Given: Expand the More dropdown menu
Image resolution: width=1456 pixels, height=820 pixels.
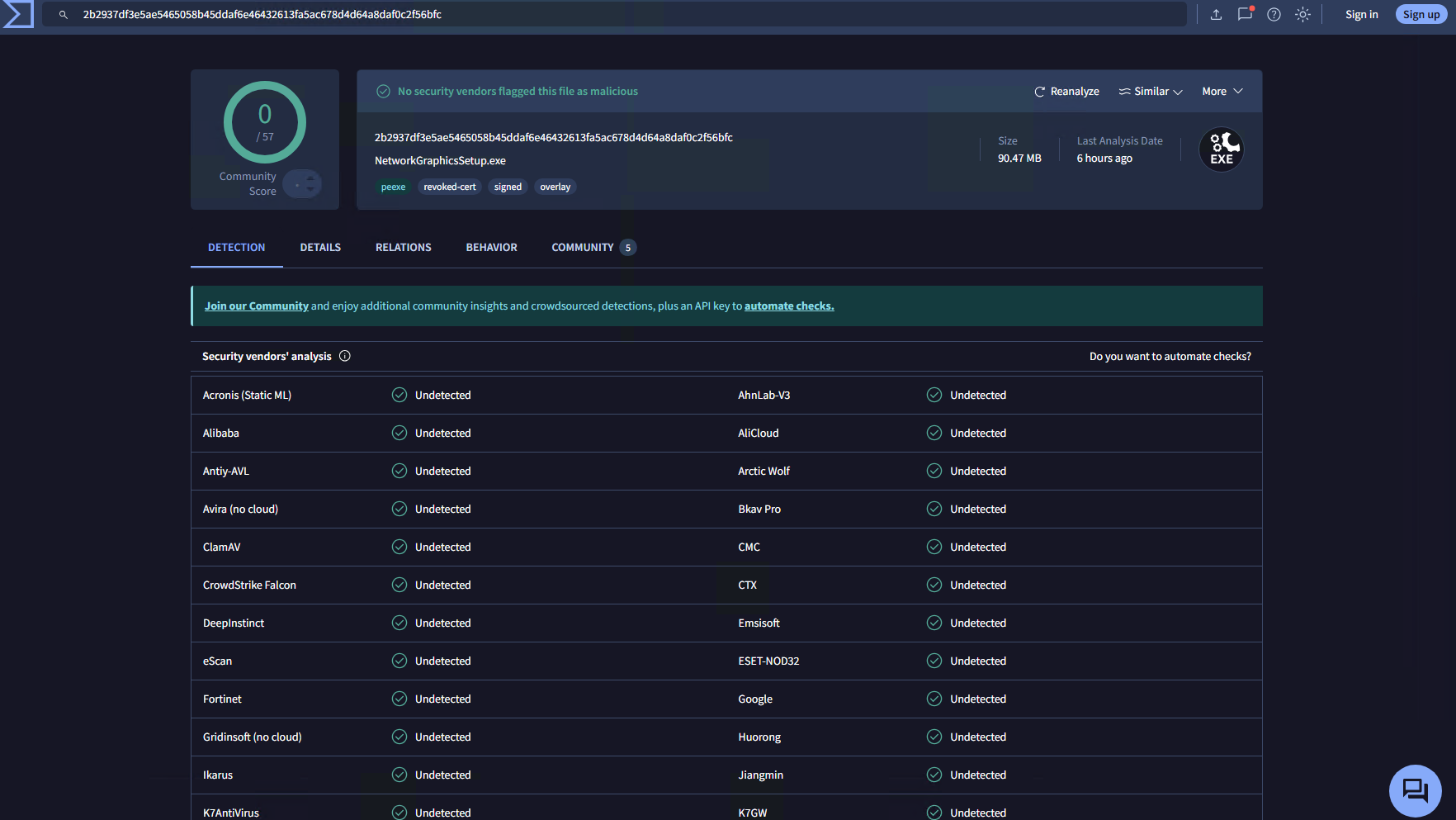Looking at the screenshot, I should click(1222, 92).
